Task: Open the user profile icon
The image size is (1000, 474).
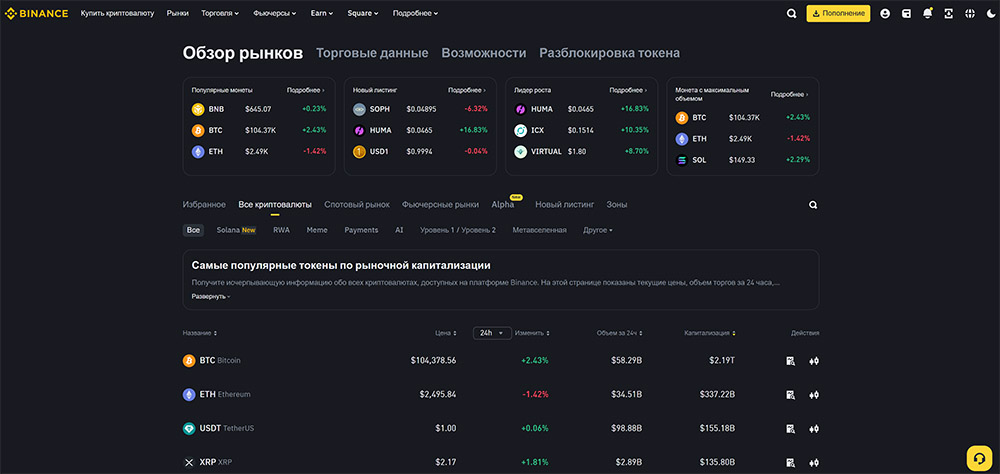Action: [x=885, y=13]
